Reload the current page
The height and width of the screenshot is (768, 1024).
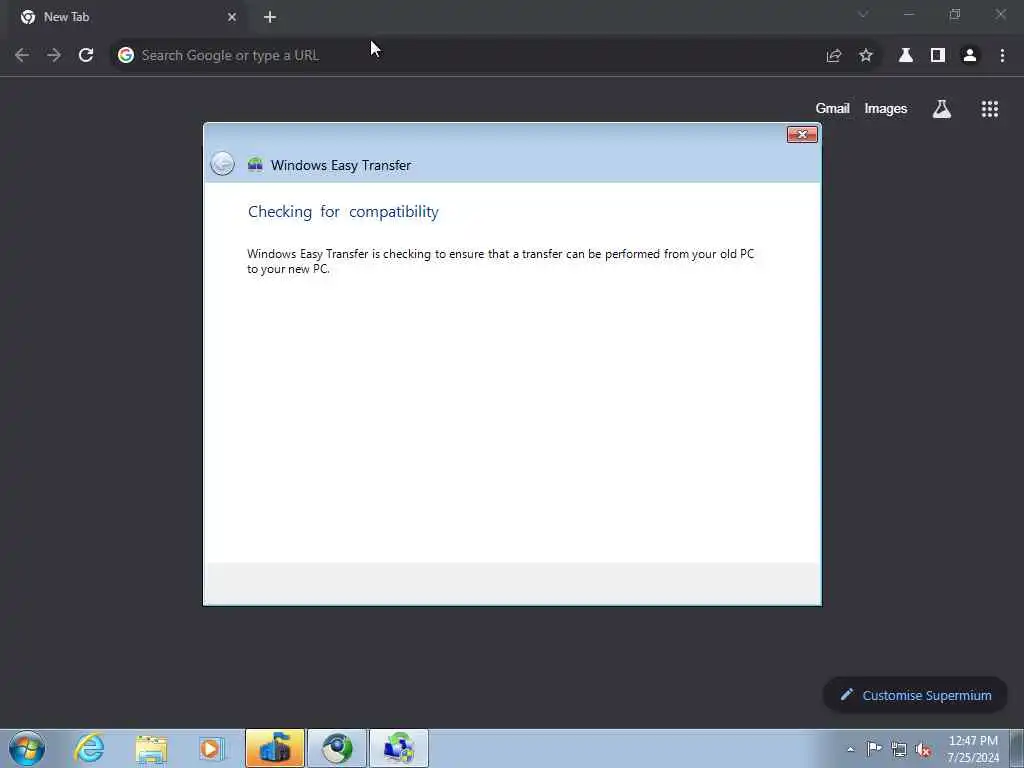point(86,56)
